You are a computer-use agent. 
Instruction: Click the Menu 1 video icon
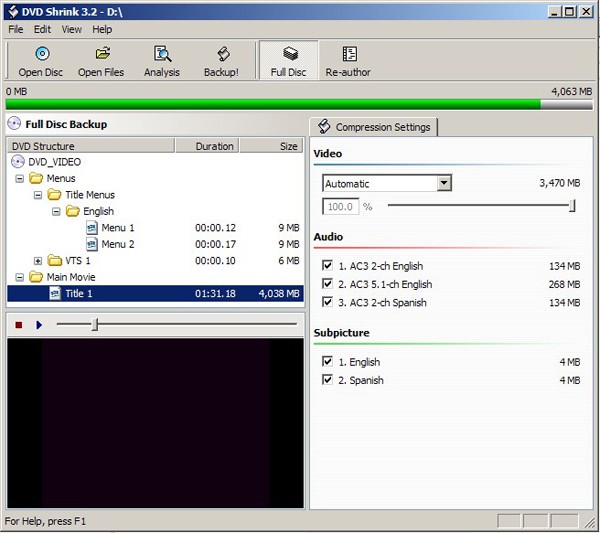coord(92,228)
